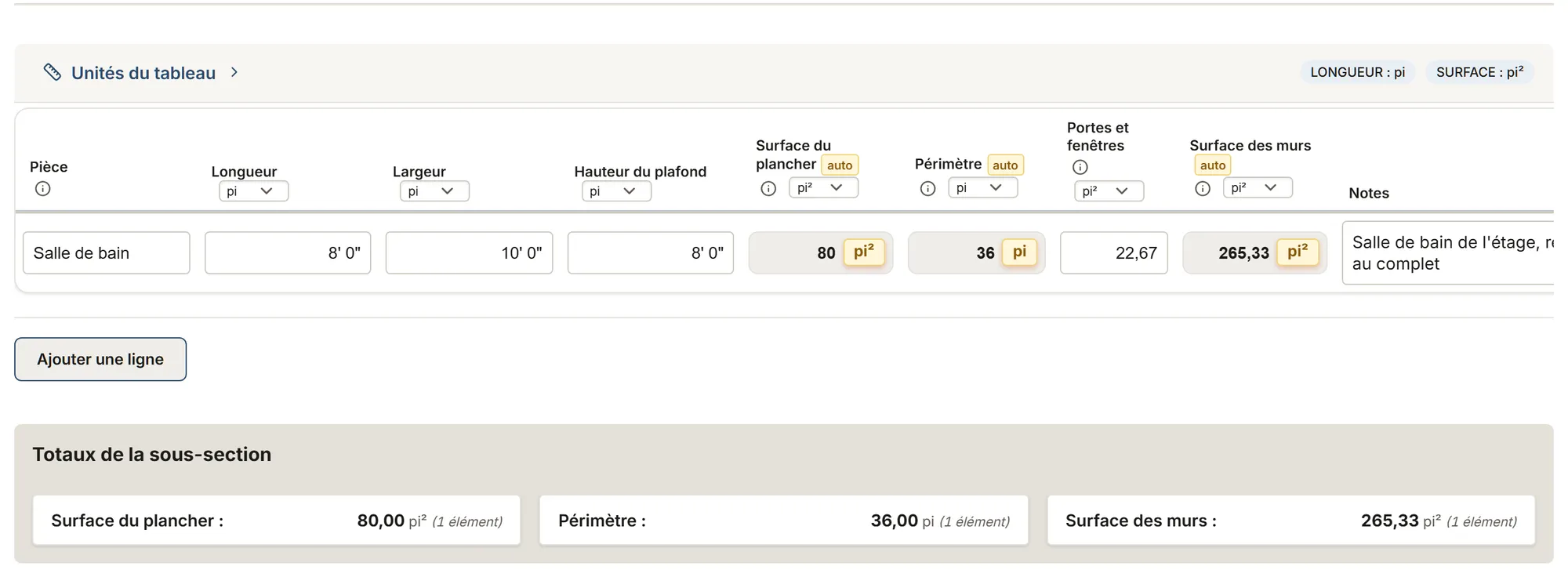Click the computed perimeter value 36

(985, 253)
